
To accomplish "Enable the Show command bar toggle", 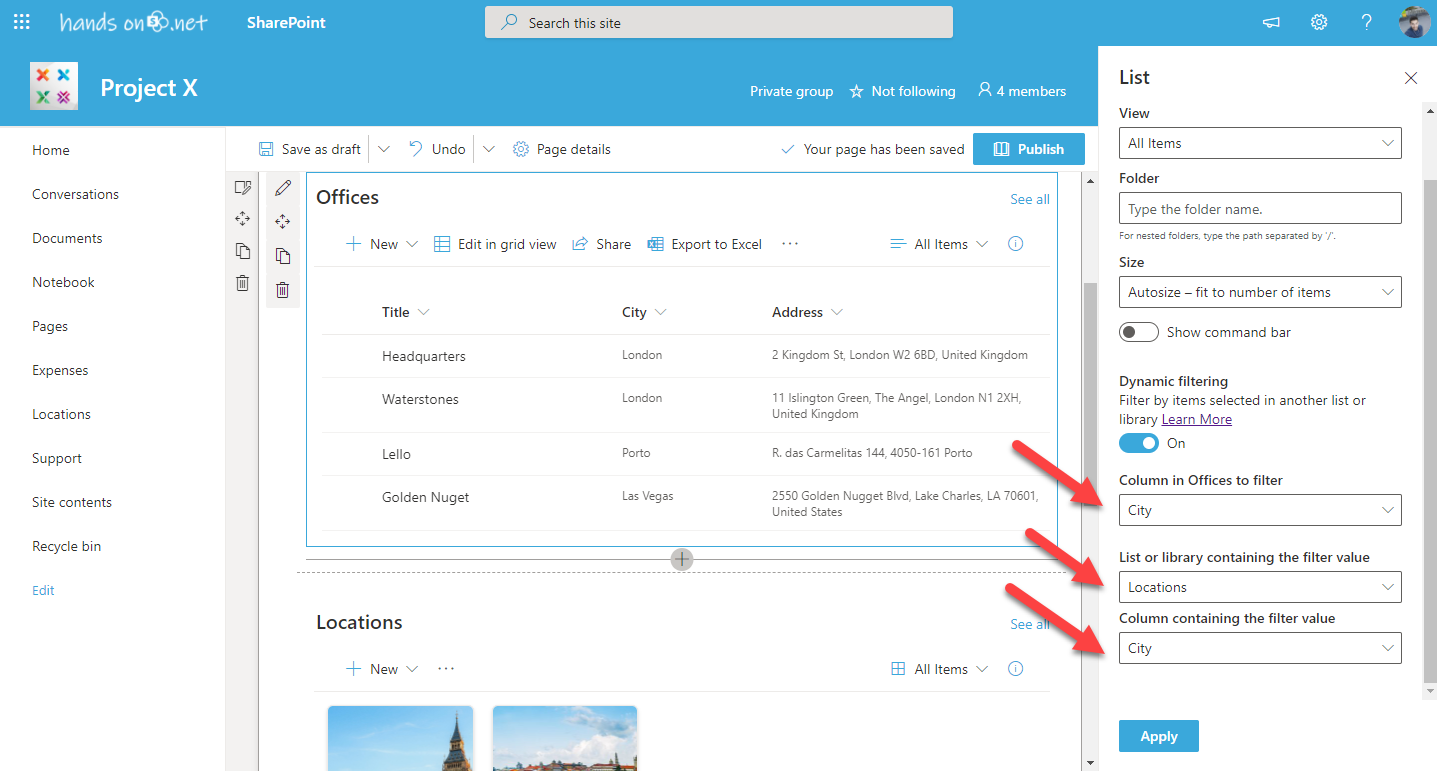I will [x=1139, y=332].
